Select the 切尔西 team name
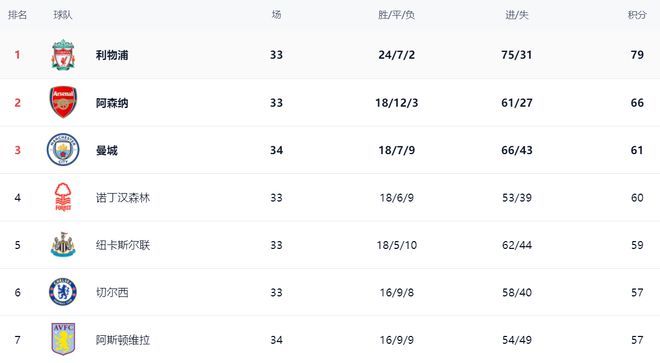The image size is (660, 363). (112, 292)
